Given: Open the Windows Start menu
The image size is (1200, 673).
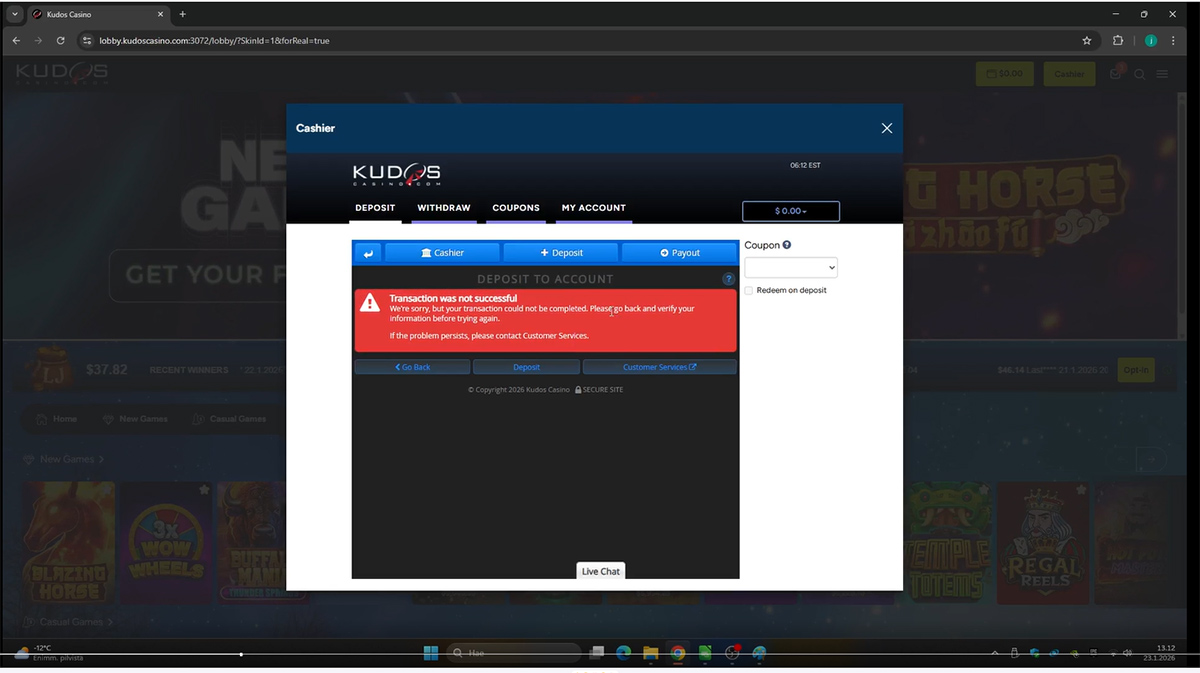Looking at the screenshot, I should [x=431, y=653].
